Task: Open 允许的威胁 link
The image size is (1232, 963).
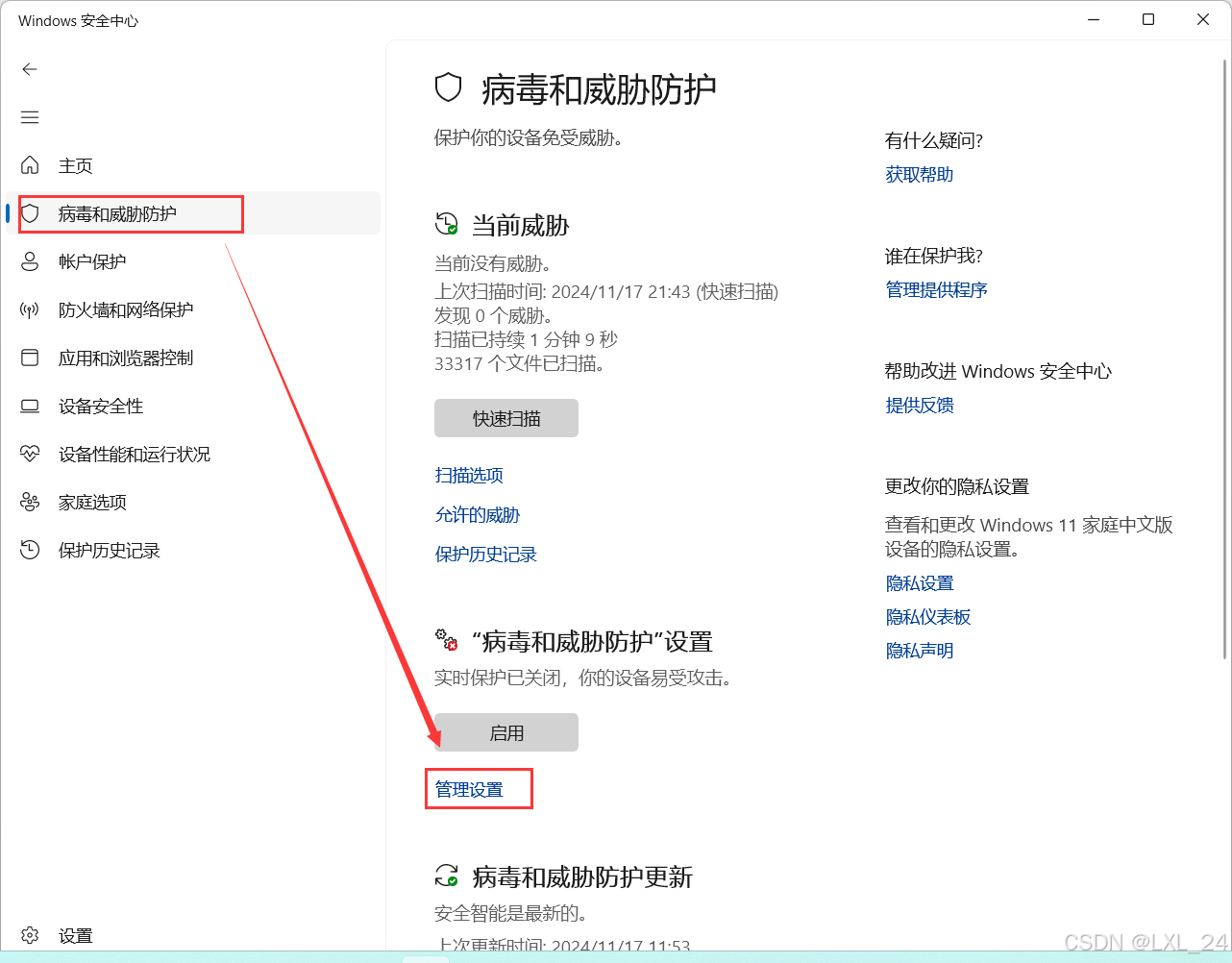Action: tap(478, 515)
